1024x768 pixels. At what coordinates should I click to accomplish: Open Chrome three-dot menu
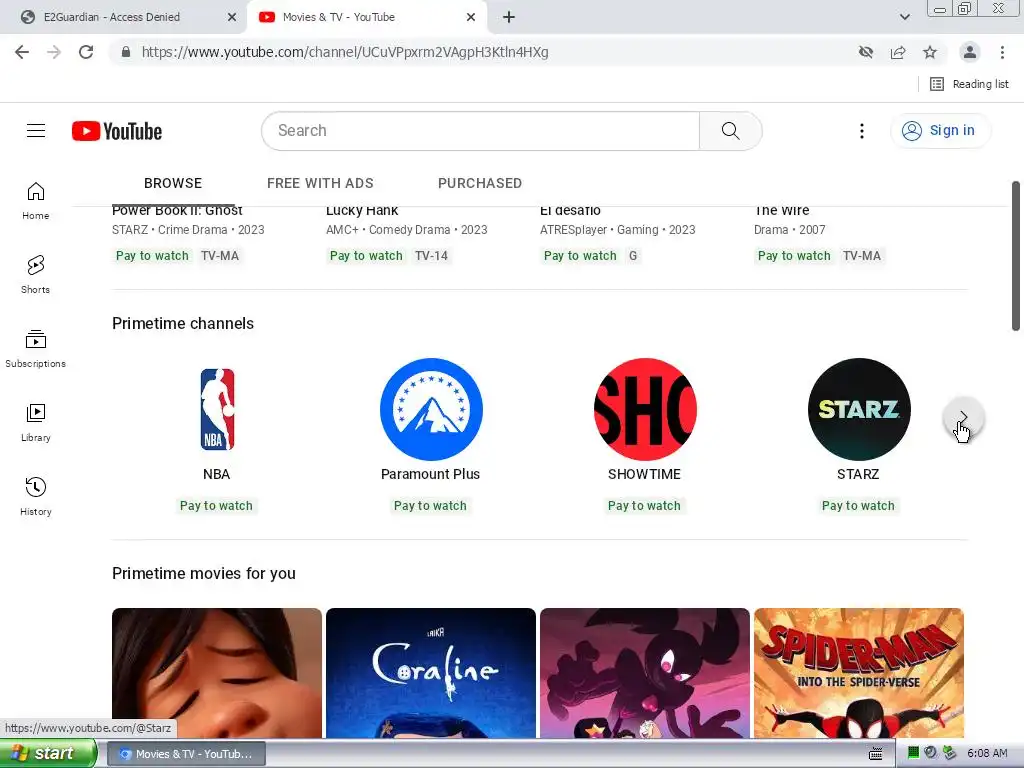click(1002, 52)
